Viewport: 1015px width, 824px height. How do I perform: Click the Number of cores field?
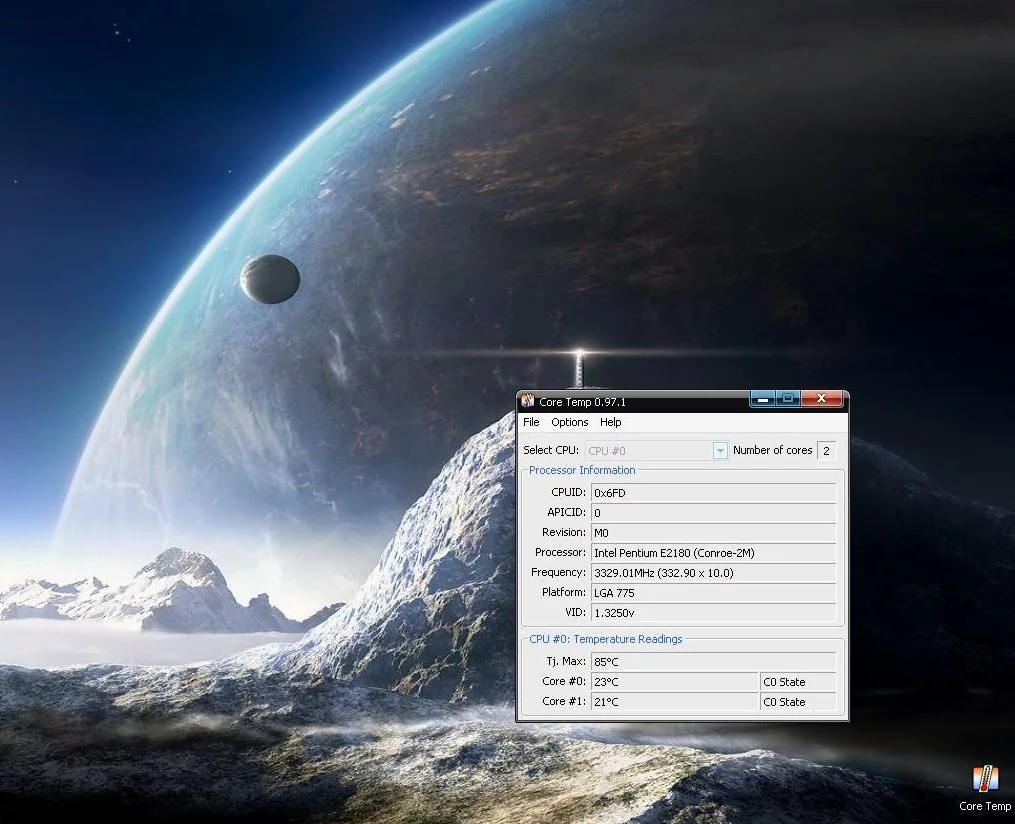[827, 451]
